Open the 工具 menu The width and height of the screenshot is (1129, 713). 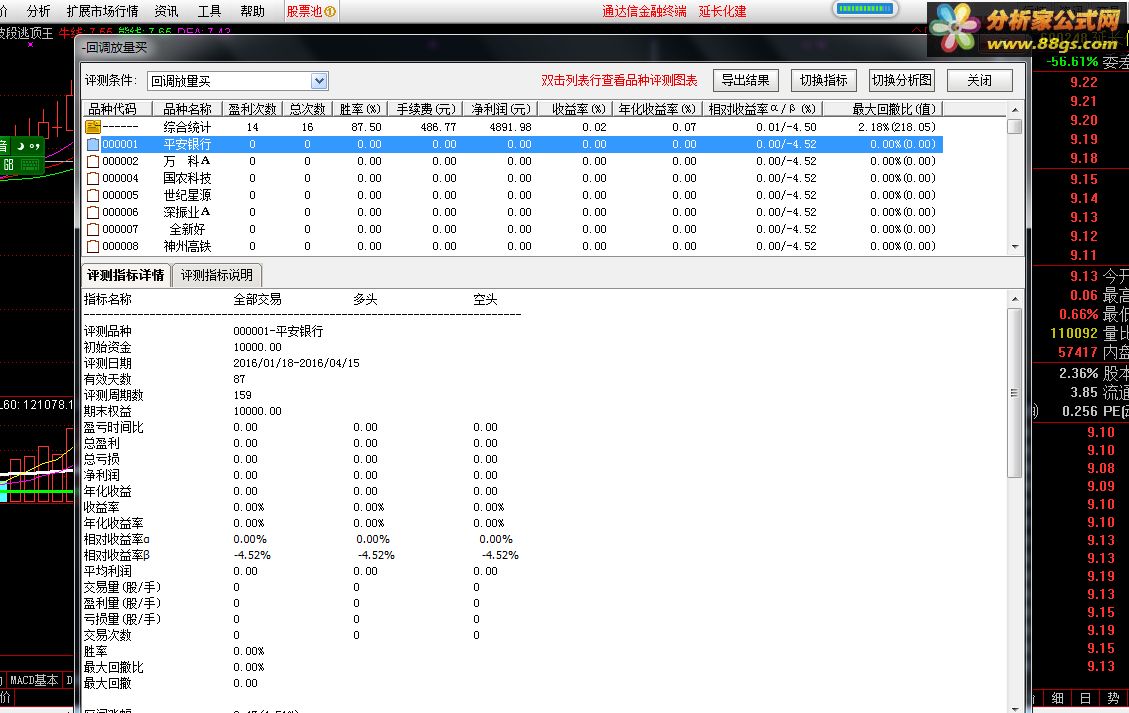(210, 12)
